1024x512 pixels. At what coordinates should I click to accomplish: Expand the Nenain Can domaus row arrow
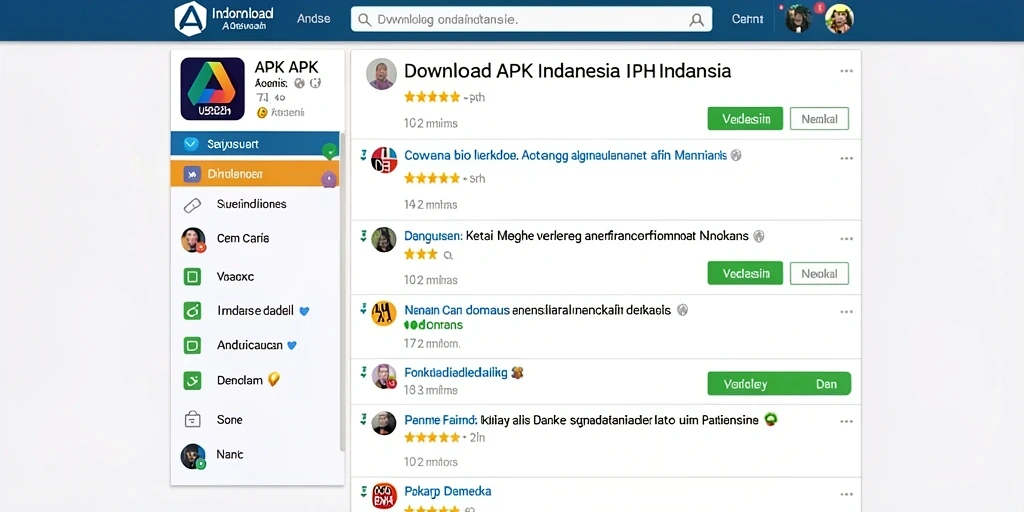coord(363,310)
